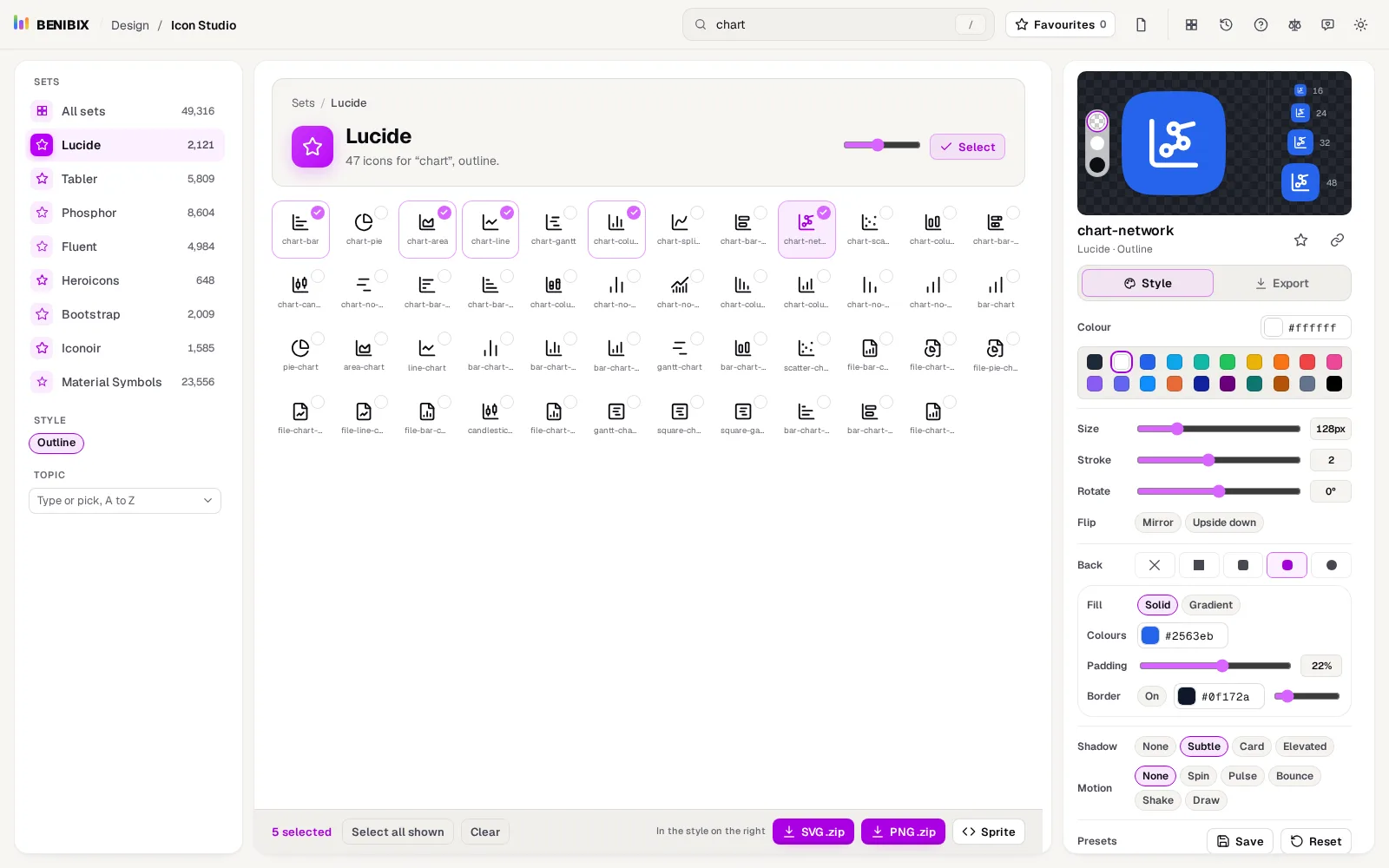Screen dimensions: 1389x868
Task: Open the grid view icon in header
Action: pos(1191,25)
